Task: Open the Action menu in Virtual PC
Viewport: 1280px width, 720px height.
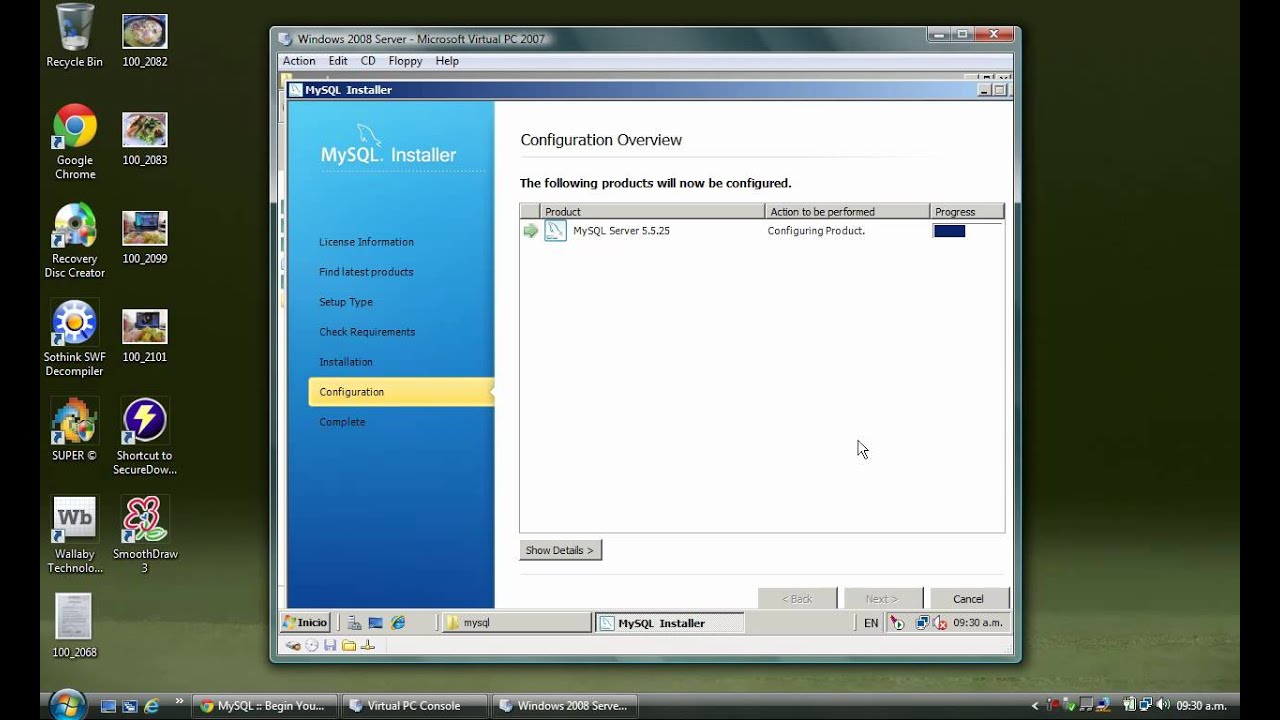Action: tap(299, 61)
